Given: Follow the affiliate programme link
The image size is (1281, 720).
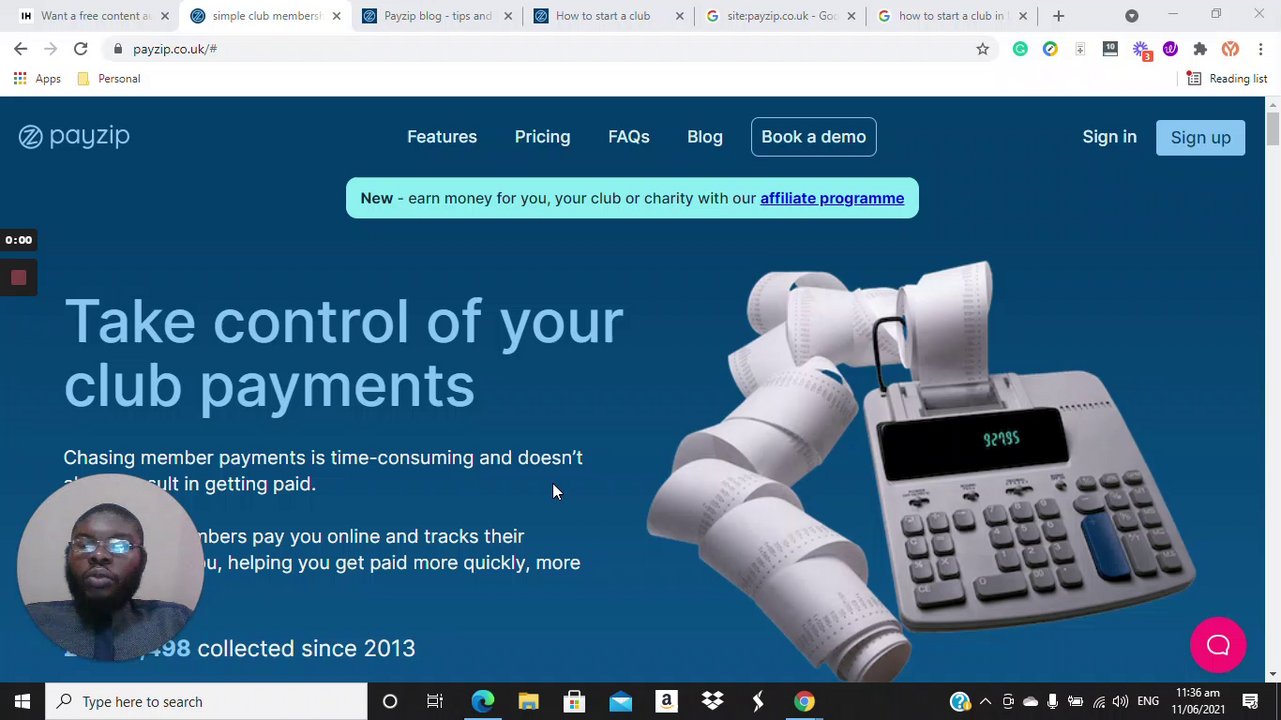Looking at the screenshot, I should pyautogui.click(x=832, y=198).
